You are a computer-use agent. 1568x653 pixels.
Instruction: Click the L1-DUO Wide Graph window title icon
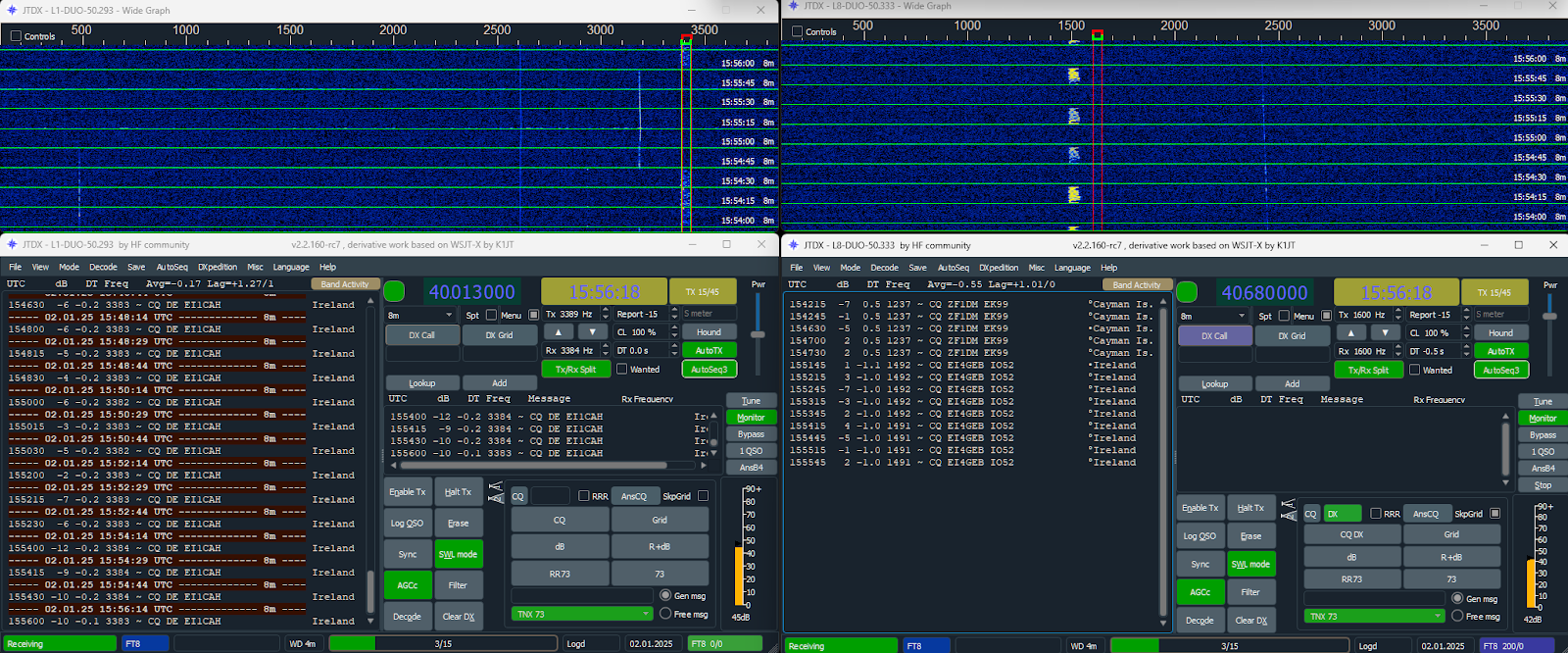click(x=12, y=10)
